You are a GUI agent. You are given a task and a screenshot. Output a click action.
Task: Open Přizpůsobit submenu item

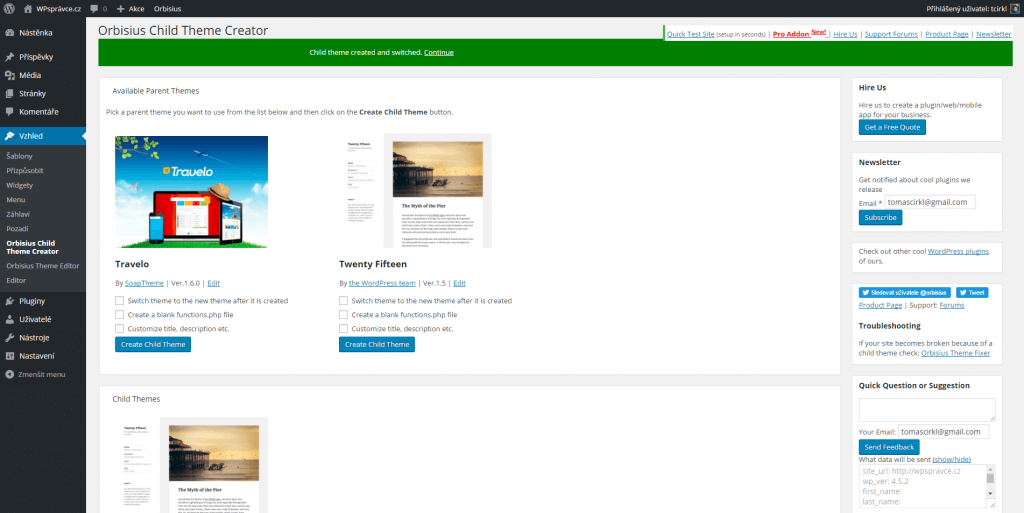[x=25, y=170]
